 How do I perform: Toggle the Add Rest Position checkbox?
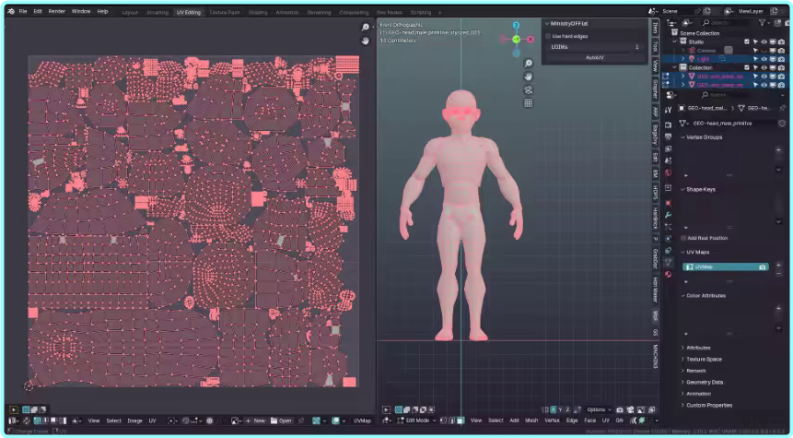(x=684, y=238)
